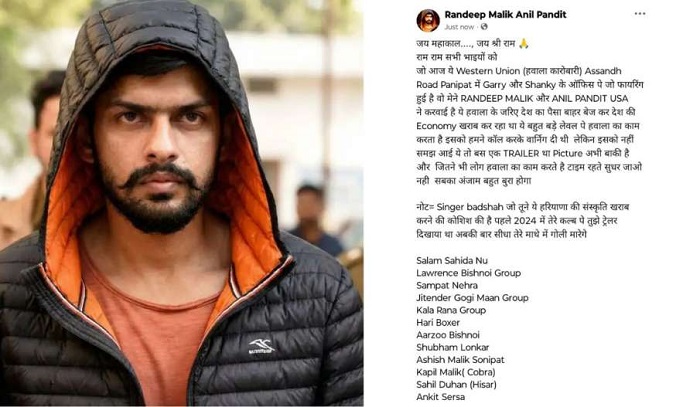This screenshot has width=700, height=407.
Task: Select the "Lawrence Bishnoi Group" line
Action: coord(468,273)
